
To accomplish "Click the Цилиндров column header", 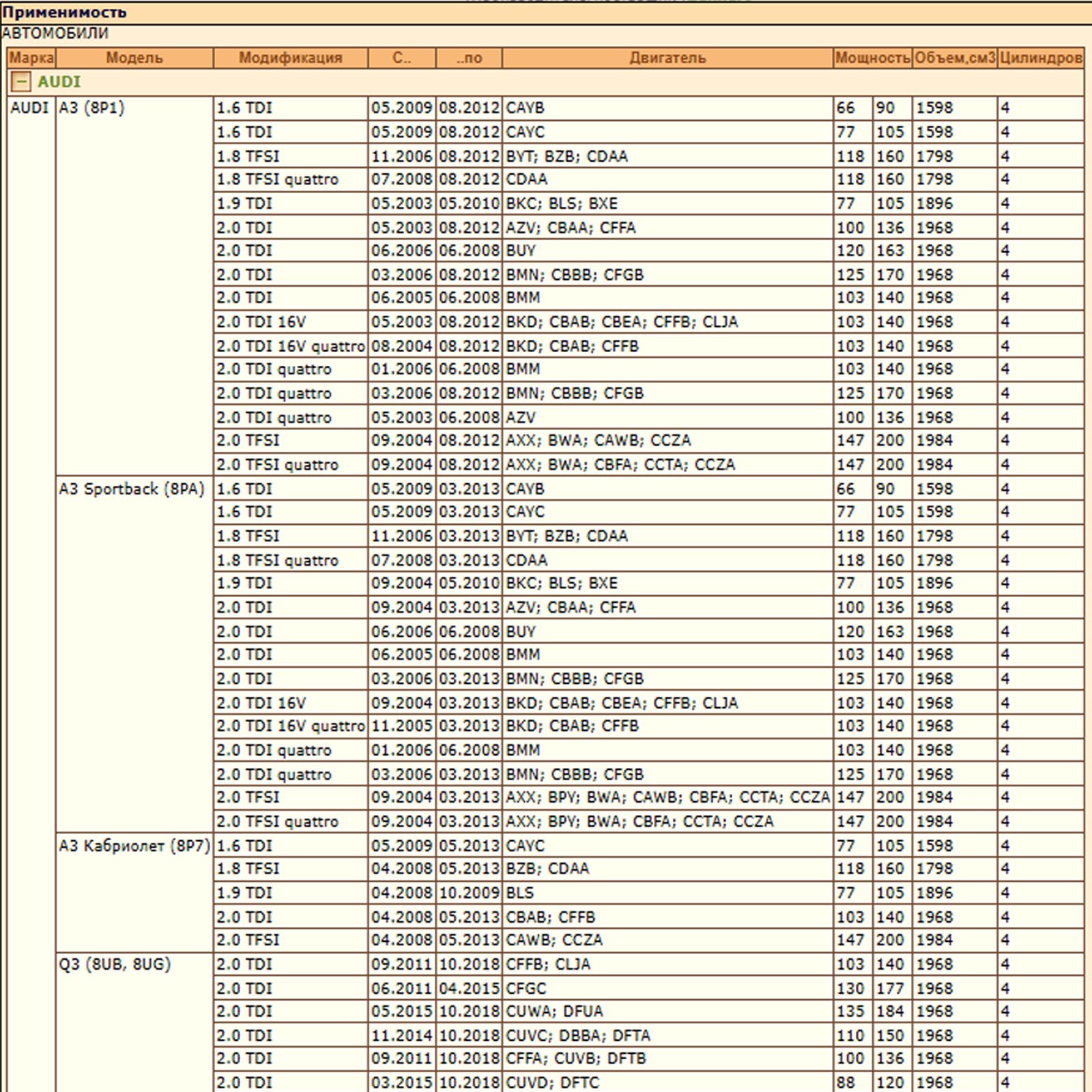I will (x=1040, y=58).
